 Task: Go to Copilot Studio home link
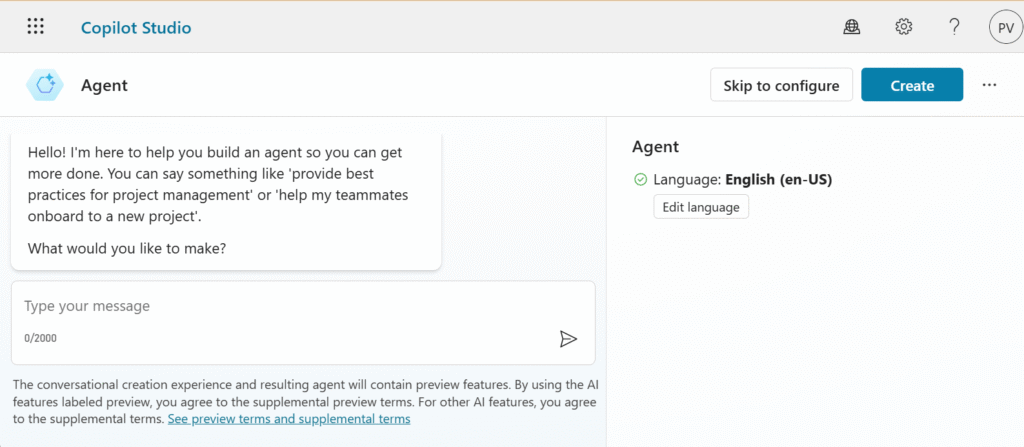tap(136, 28)
